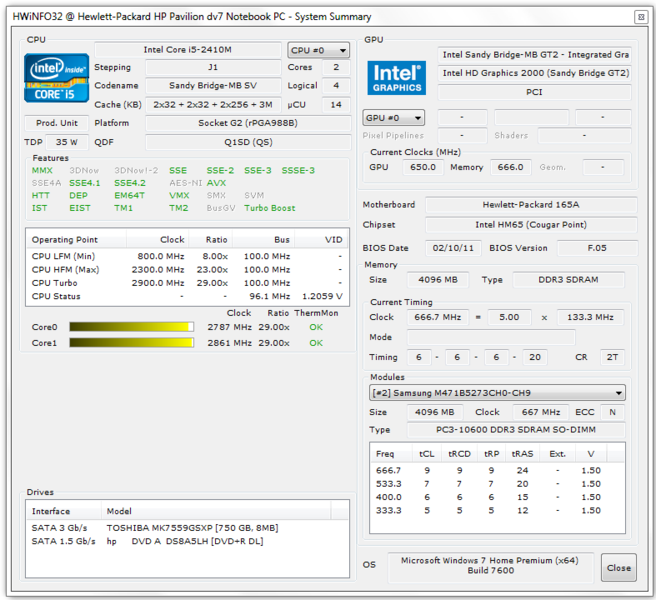Screen dimensions: 656x600
Task: Click the ECC N field
Action: click(x=612, y=412)
